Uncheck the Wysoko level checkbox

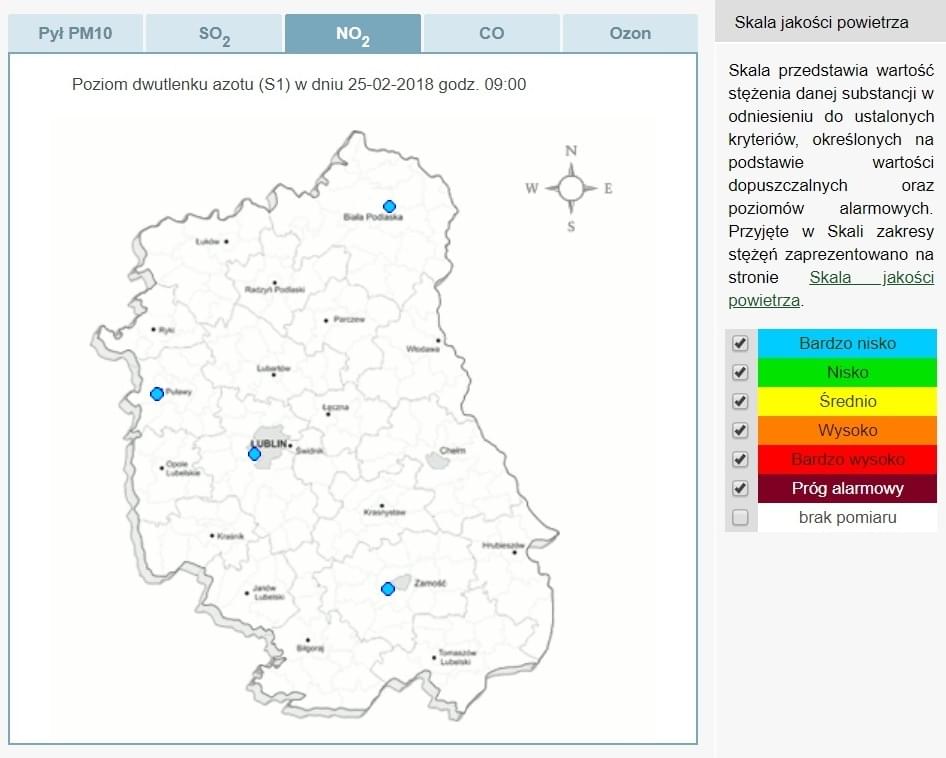pyautogui.click(x=740, y=430)
